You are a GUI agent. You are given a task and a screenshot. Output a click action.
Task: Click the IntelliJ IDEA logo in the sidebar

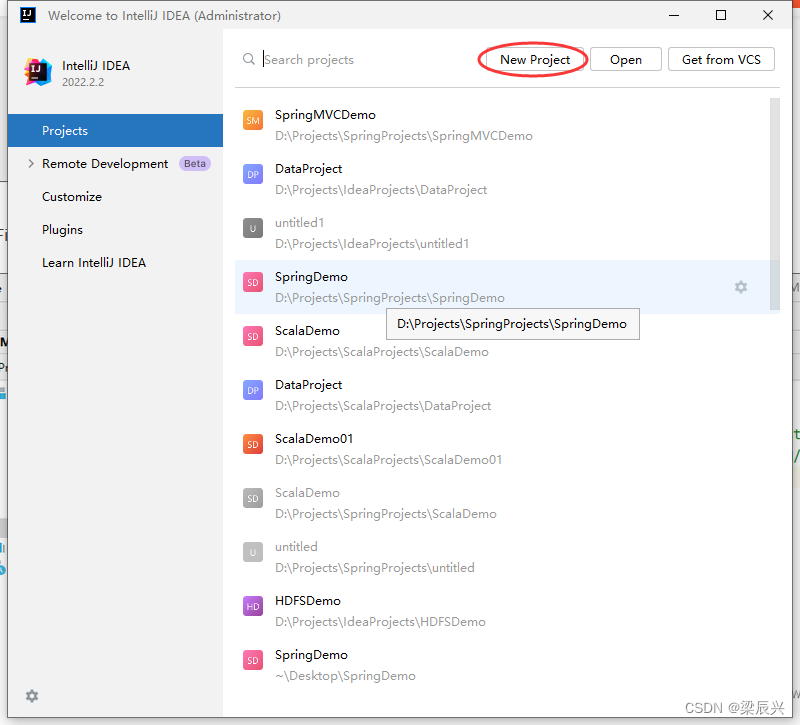(38, 72)
